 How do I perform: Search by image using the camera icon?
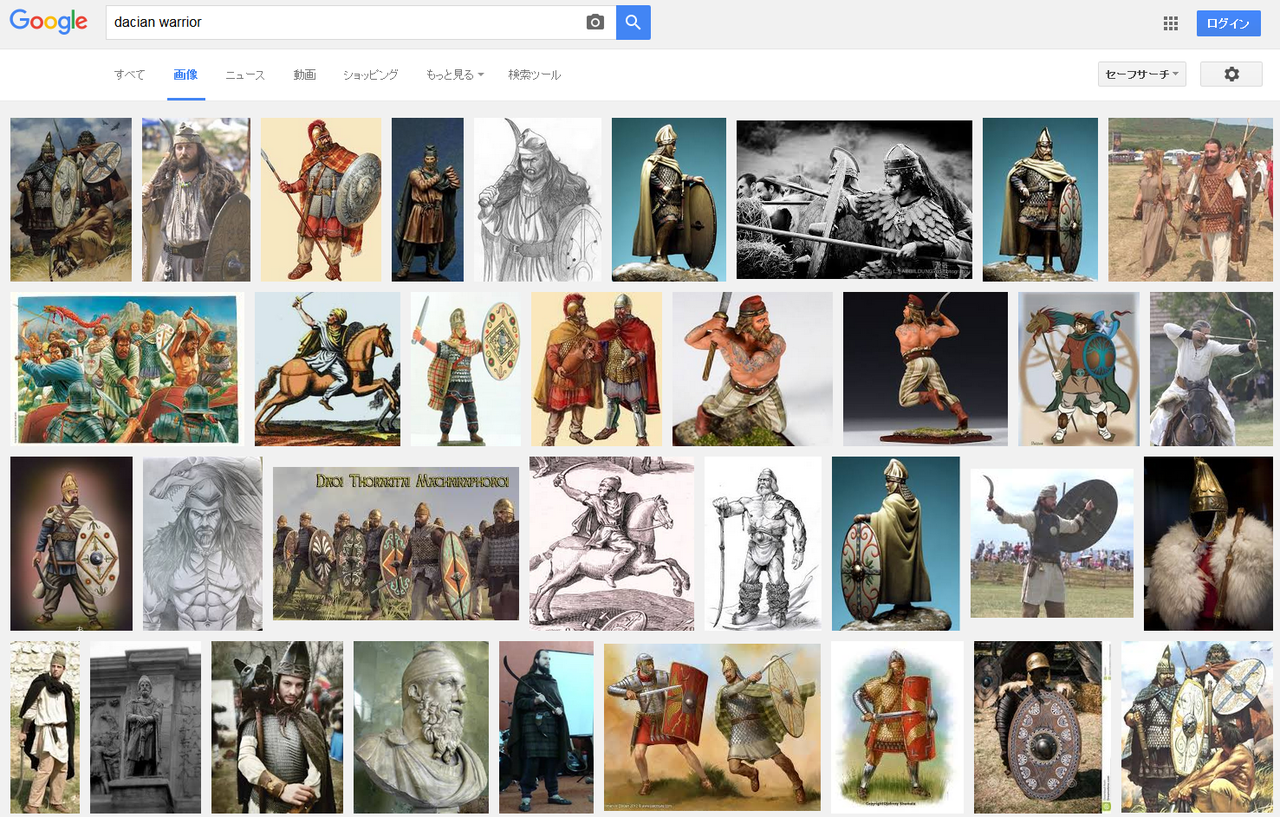pos(595,22)
